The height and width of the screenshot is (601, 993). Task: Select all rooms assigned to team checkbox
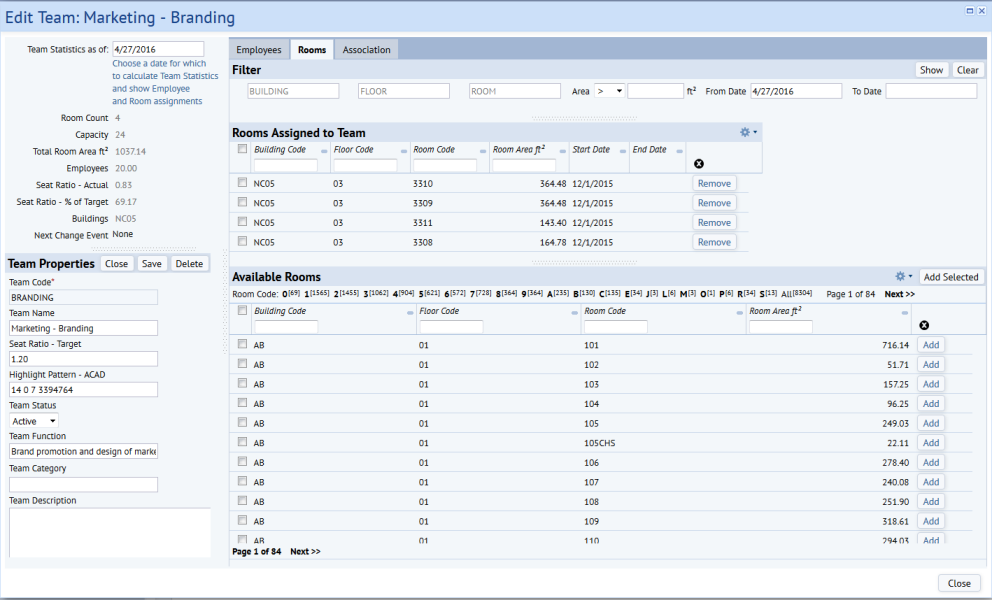(x=242, y=149)
